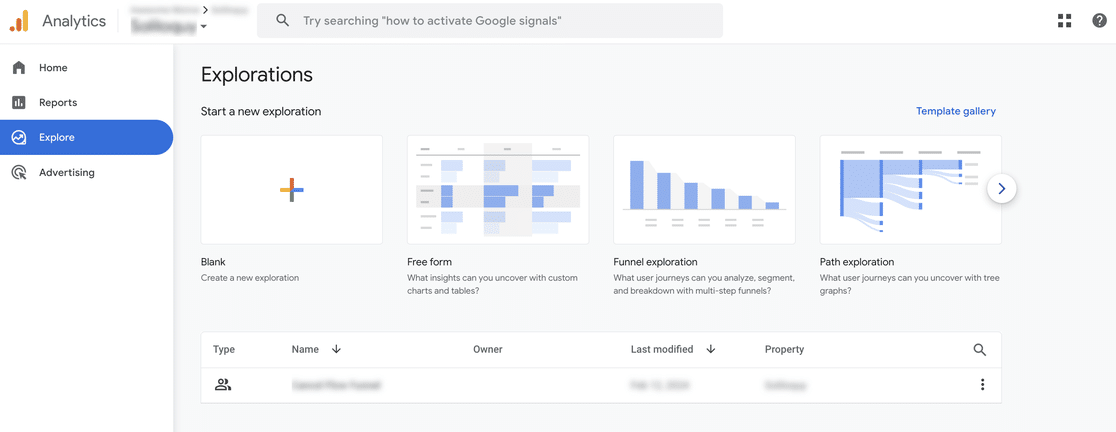1116x432 pixels.
Task: Open the property selector dropdown arrow
Action: click(204, 27)
